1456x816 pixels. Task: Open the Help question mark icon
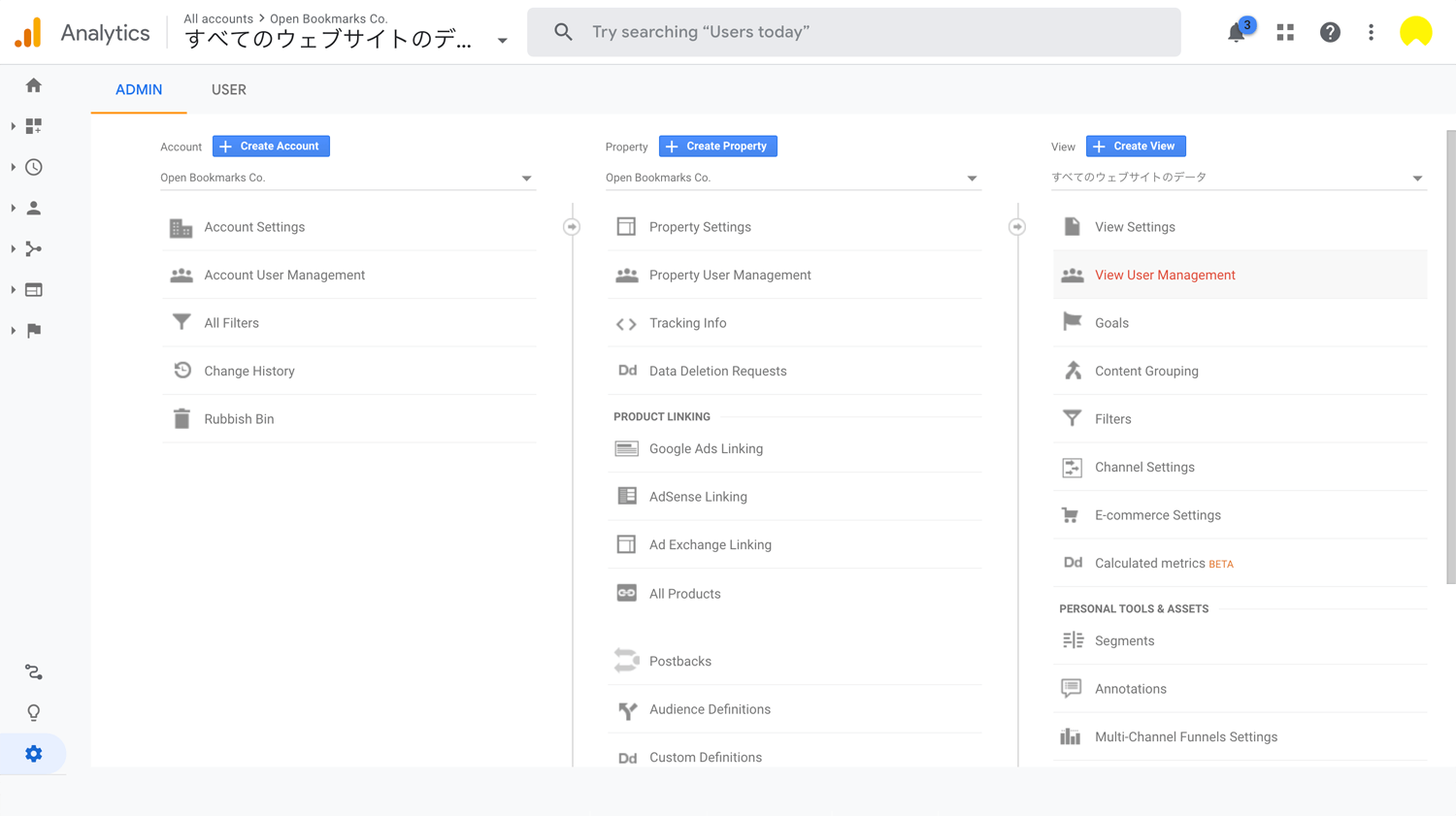(x=1330, y=32)
